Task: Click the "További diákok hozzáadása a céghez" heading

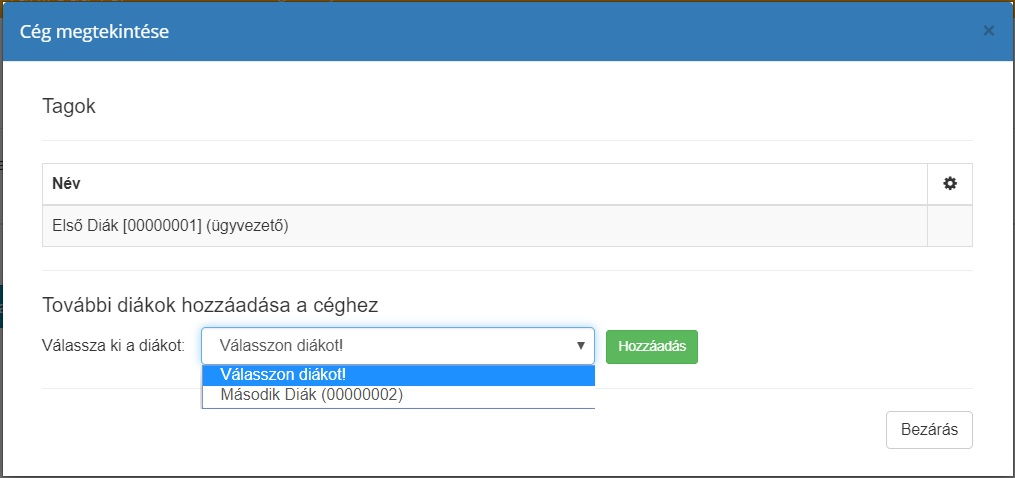Action: point(210,304)
